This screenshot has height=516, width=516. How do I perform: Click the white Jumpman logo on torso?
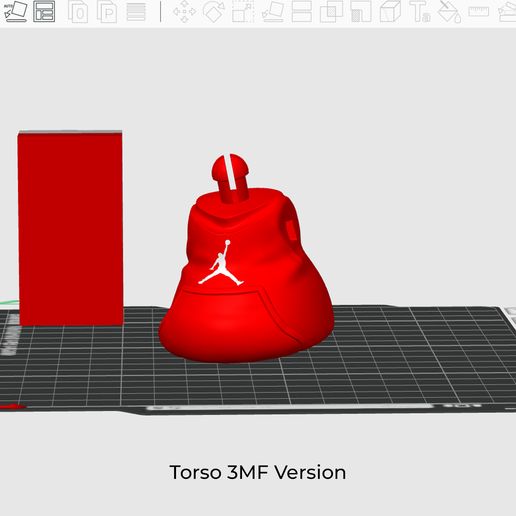point(221,263)
